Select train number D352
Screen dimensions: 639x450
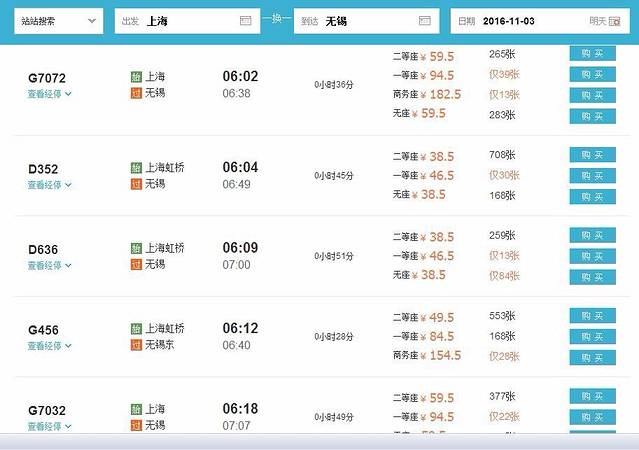tap(43, 169)
